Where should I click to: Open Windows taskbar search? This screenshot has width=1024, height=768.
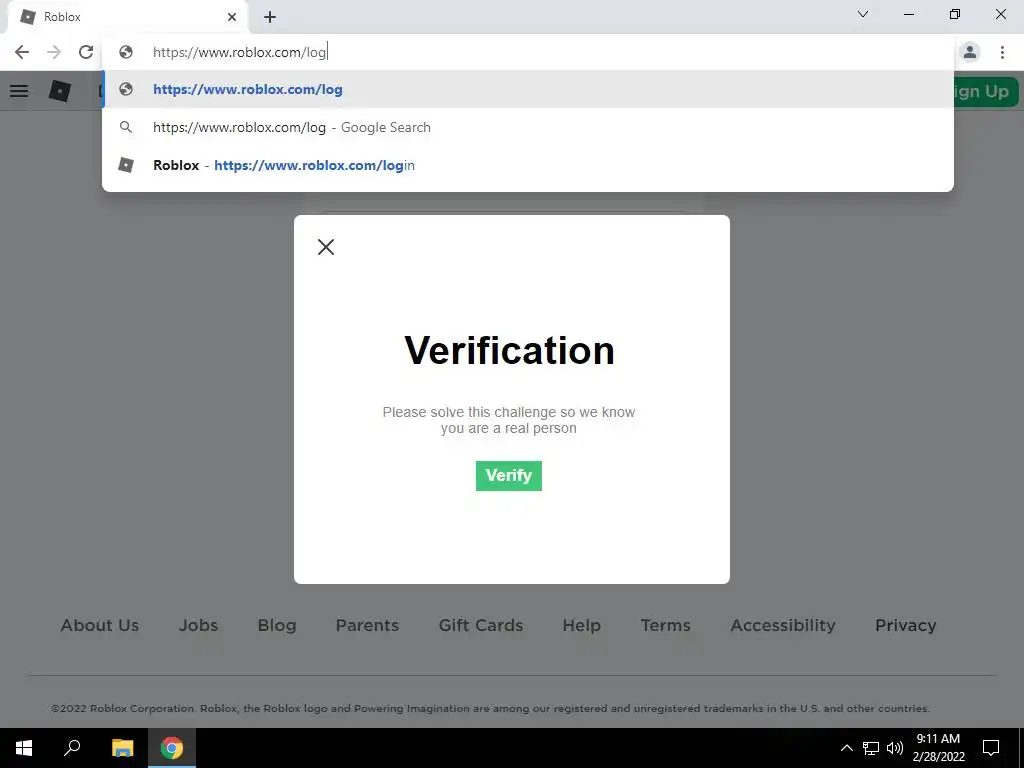(x=72, y=748)
